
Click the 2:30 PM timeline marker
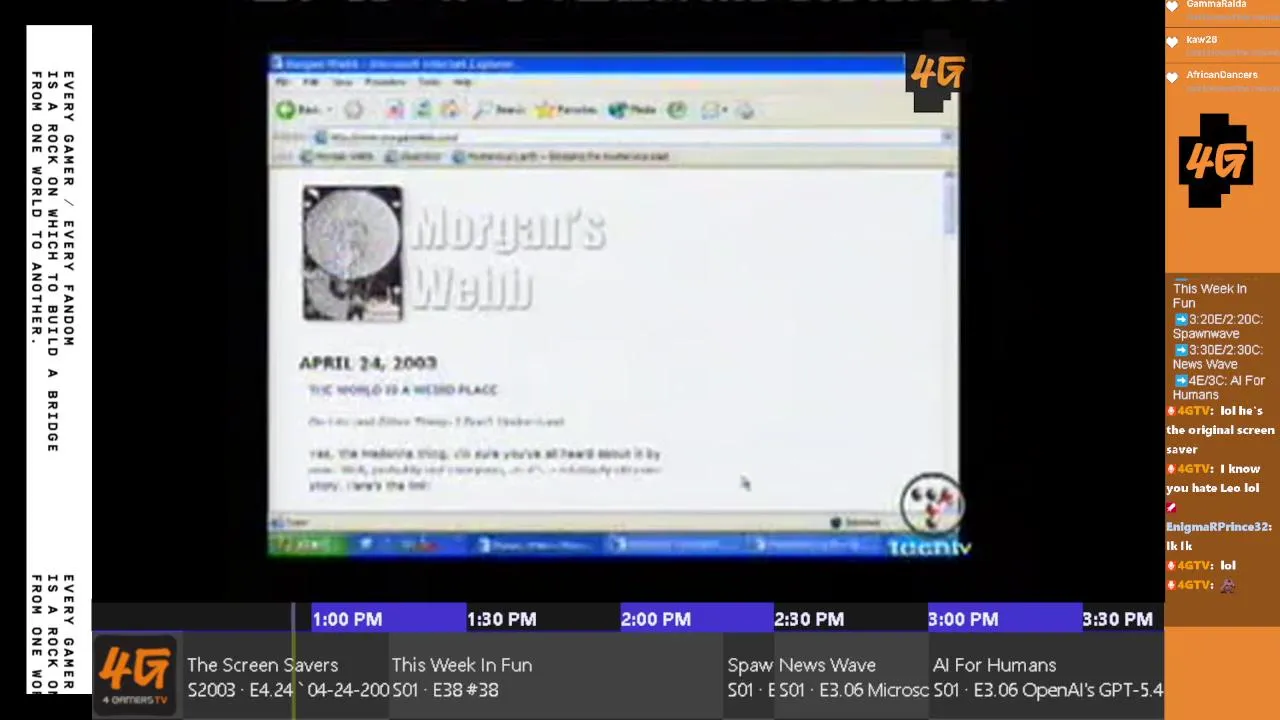click(x=809, y=619)
